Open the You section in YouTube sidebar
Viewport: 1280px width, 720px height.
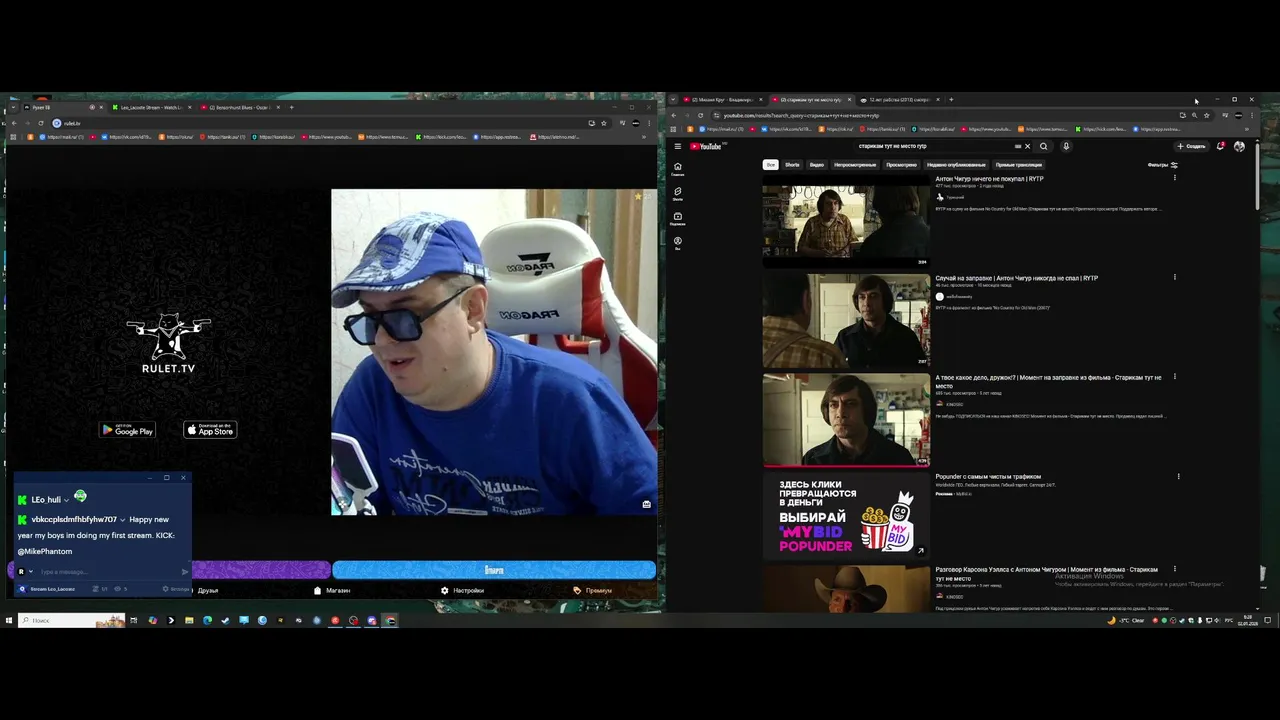677,242
